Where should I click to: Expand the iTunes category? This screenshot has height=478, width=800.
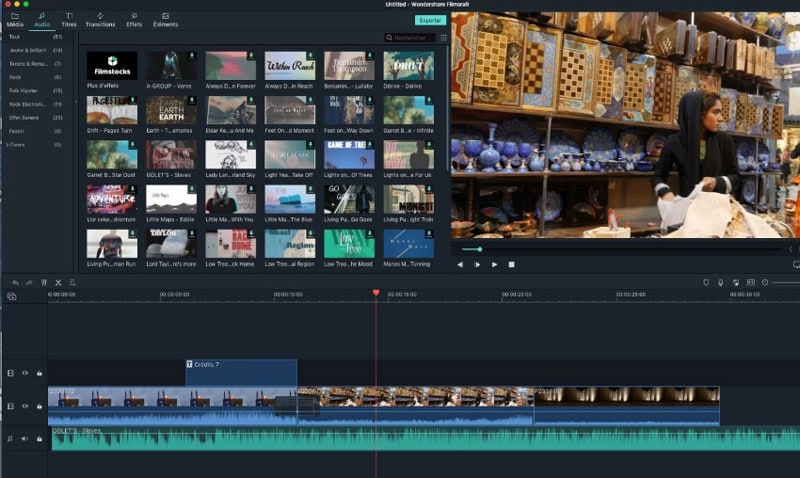[x=7, y=145]
